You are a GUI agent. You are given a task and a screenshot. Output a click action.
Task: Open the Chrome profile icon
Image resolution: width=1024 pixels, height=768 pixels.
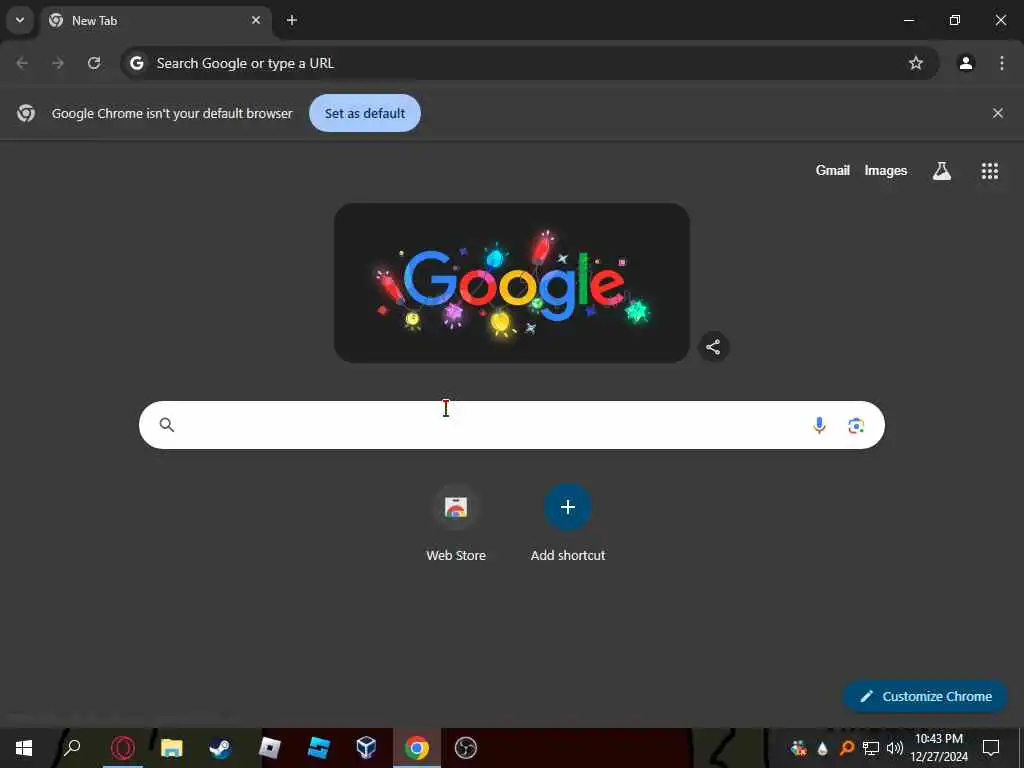[x=966, y=63]
